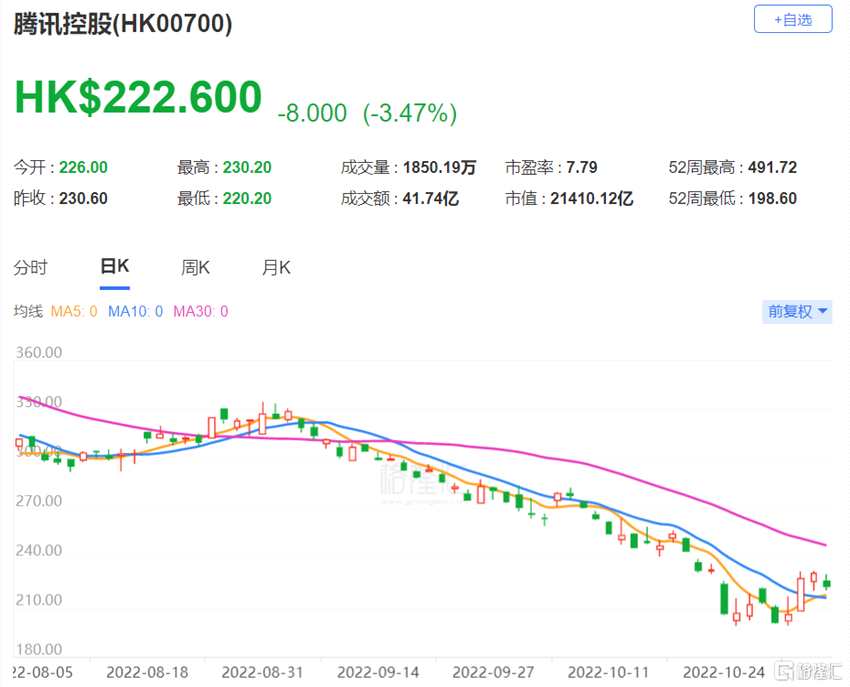
Task: Click the 2022-08-31 date axis label
Action: pos(262,672)
